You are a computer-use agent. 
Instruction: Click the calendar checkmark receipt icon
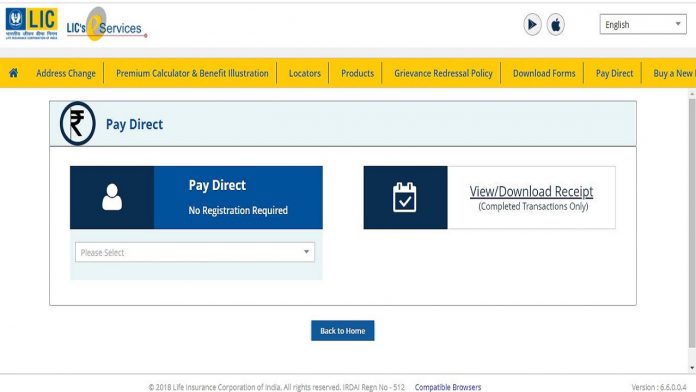(405, 197)
